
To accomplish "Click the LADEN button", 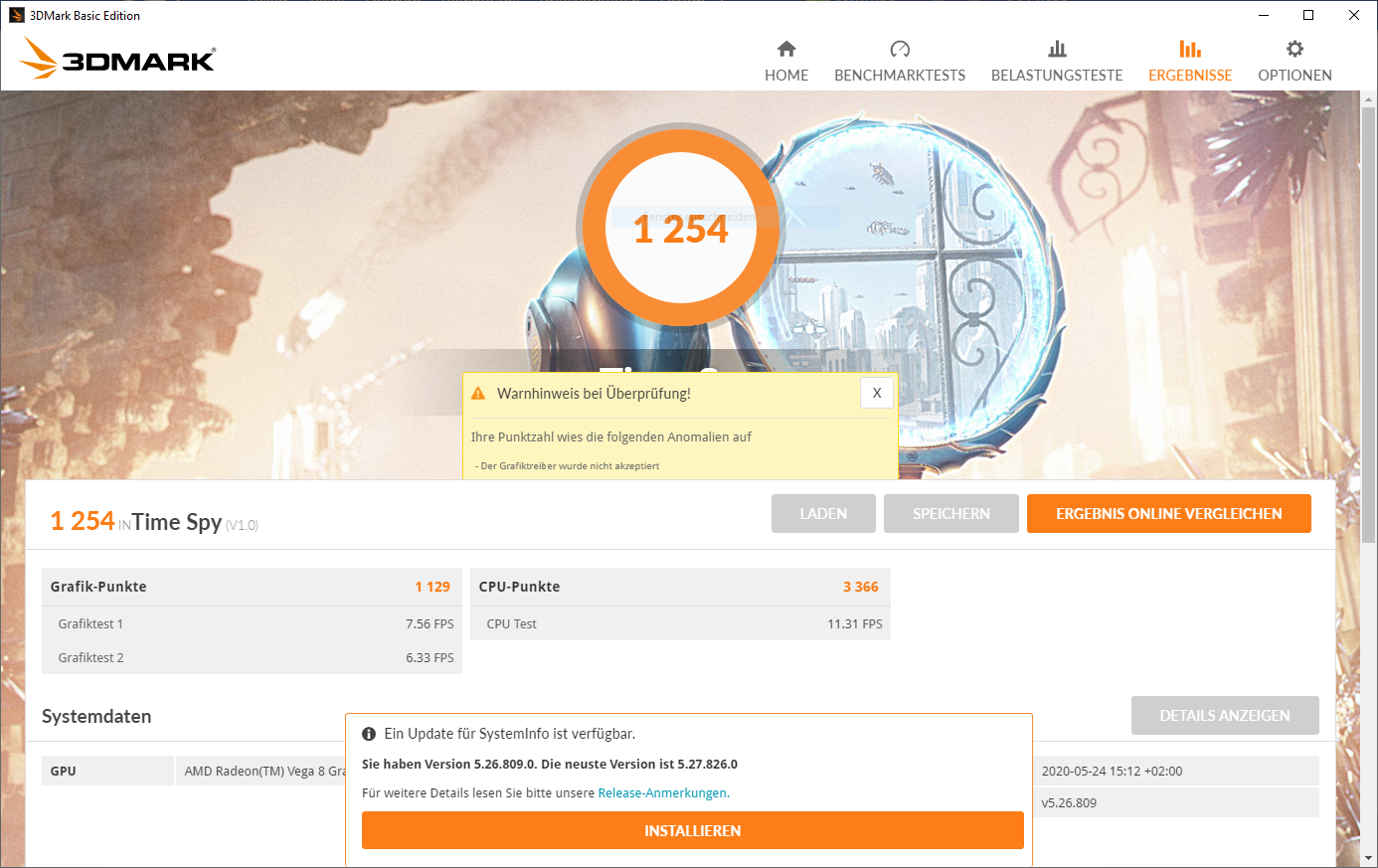I will click(823, 513).
